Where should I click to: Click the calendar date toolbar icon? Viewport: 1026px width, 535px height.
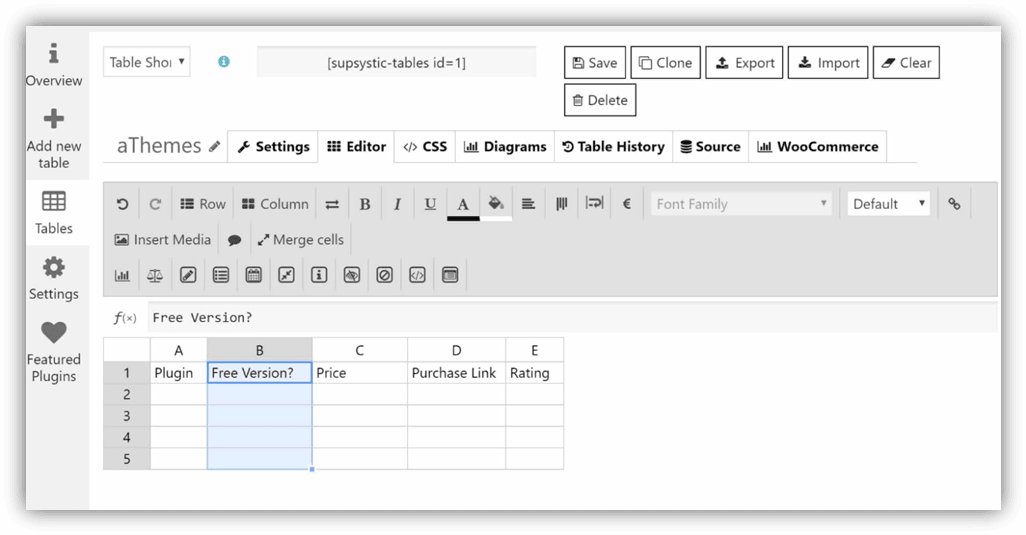pos(253,275)
